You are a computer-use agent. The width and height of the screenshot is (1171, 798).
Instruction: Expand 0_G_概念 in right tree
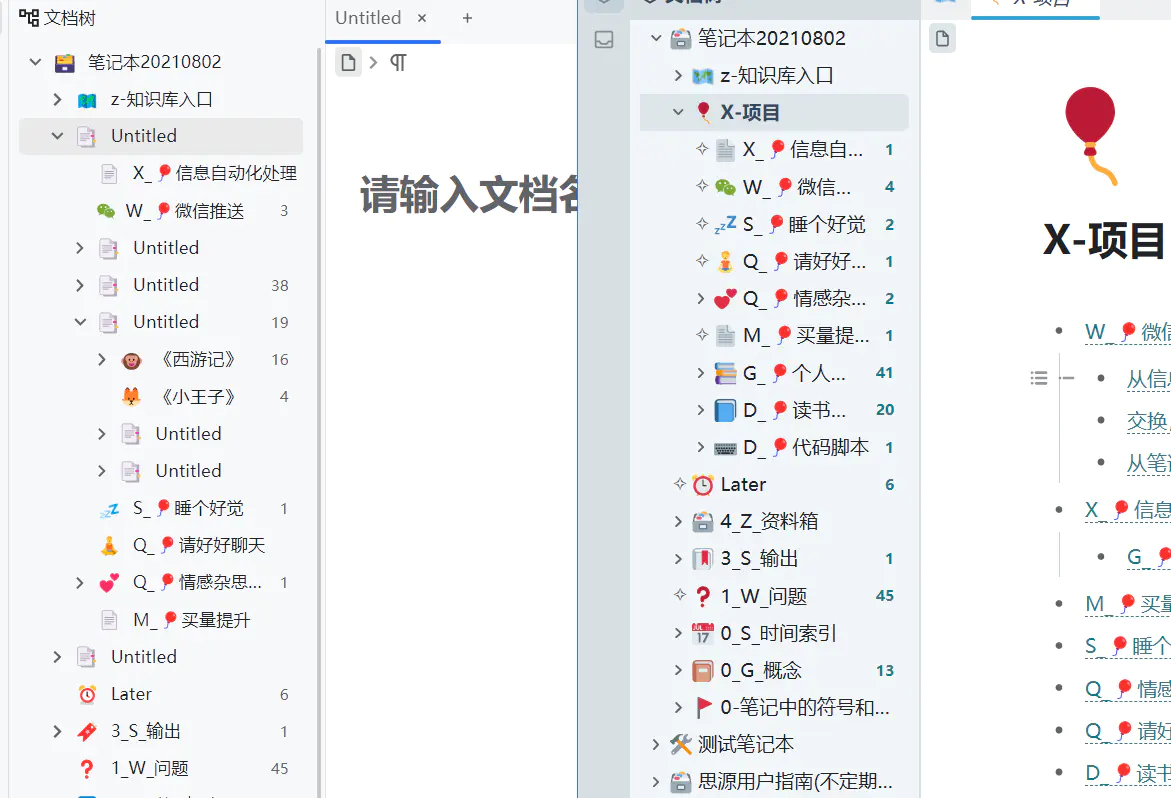click(678, 670)
